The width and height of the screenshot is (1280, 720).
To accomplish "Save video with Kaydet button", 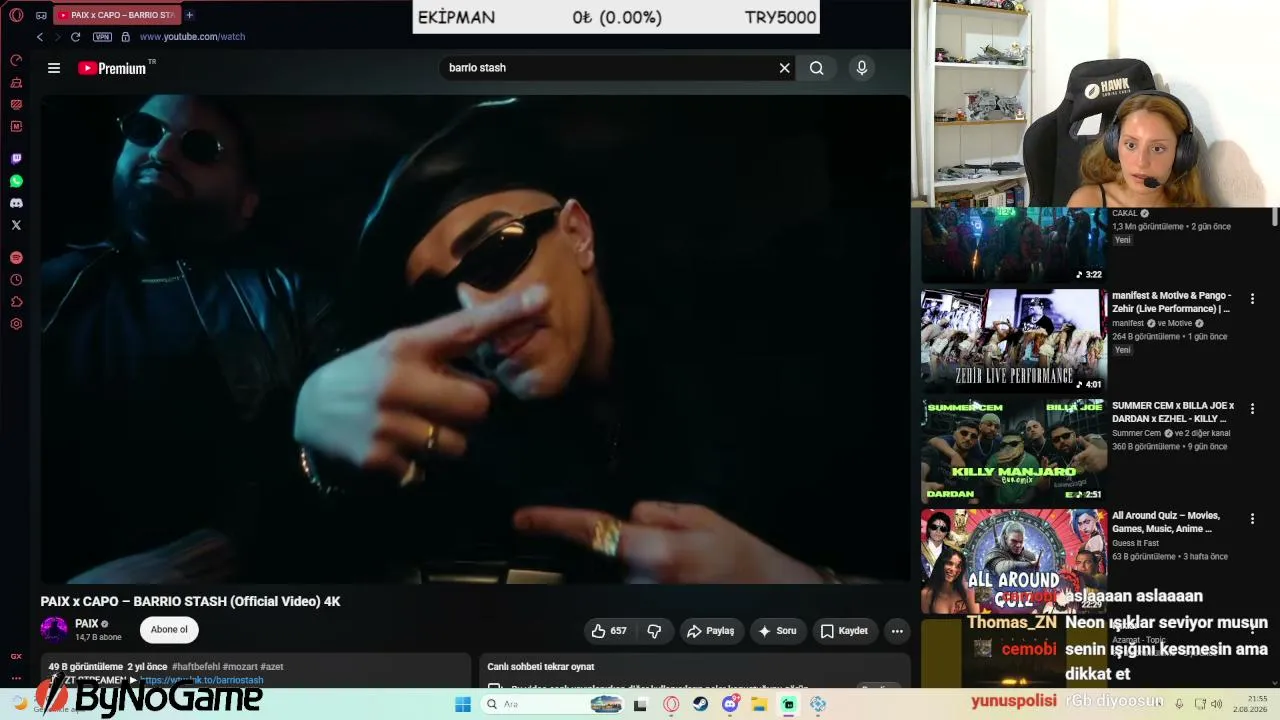I will [x=845, y=631].
